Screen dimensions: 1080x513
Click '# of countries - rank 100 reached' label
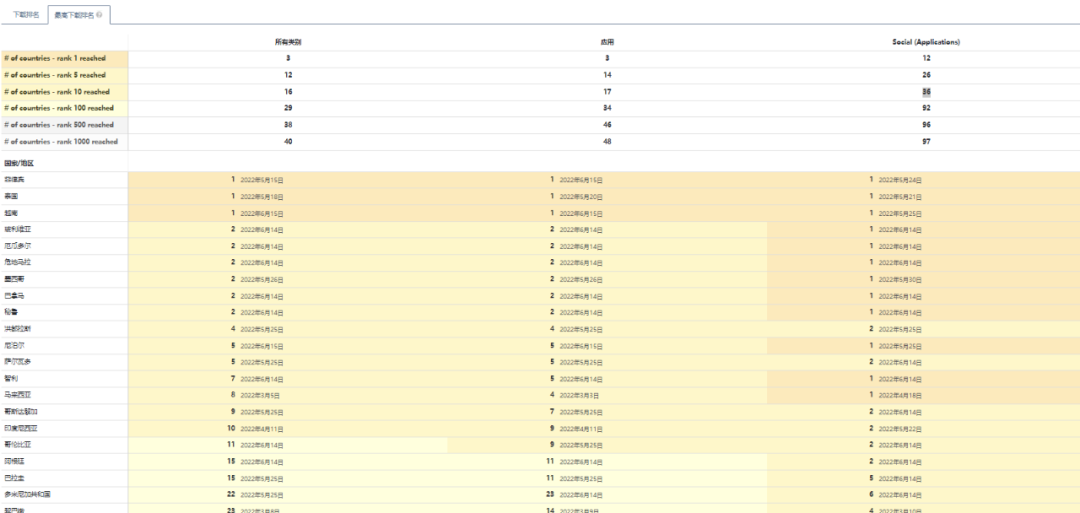click(x=59, y=108)
